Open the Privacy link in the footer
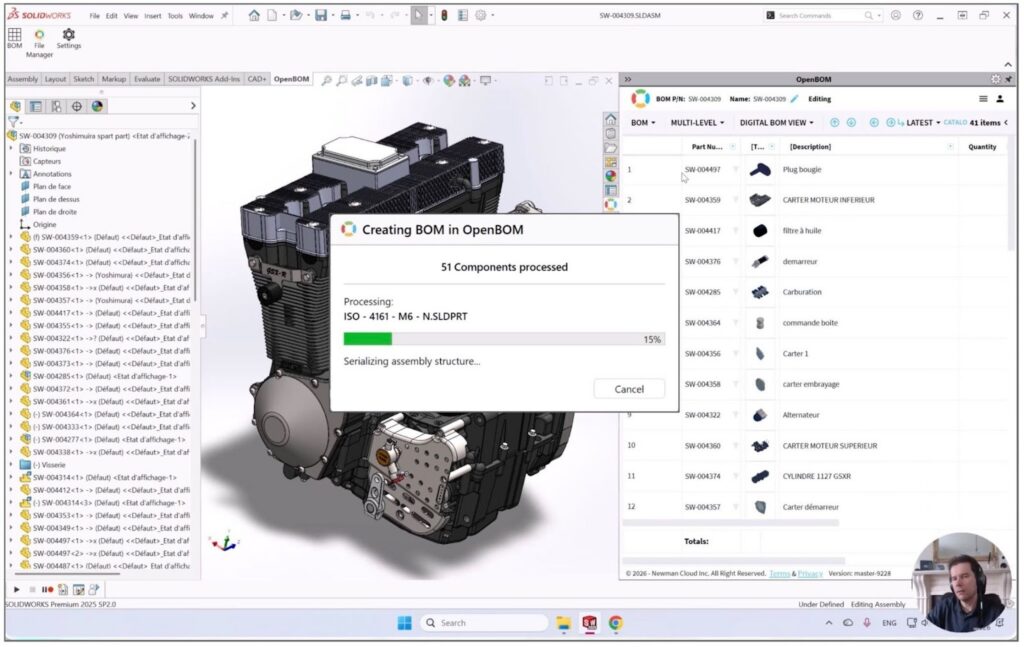The width and height of the screenshot is (1024, 647). tap(810, 574)
